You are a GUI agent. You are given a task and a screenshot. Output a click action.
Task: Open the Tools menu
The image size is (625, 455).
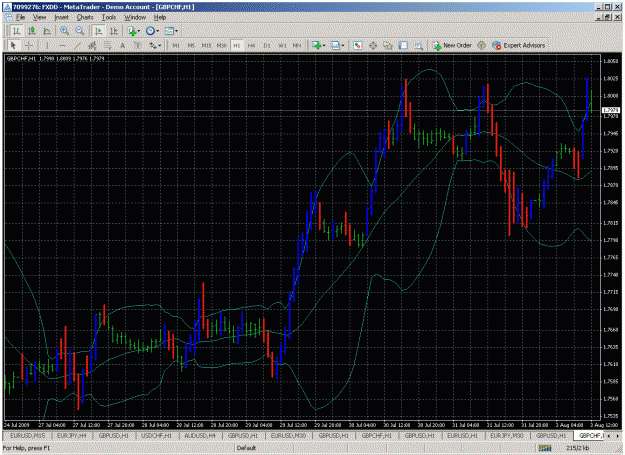click(x=108, y=18)
